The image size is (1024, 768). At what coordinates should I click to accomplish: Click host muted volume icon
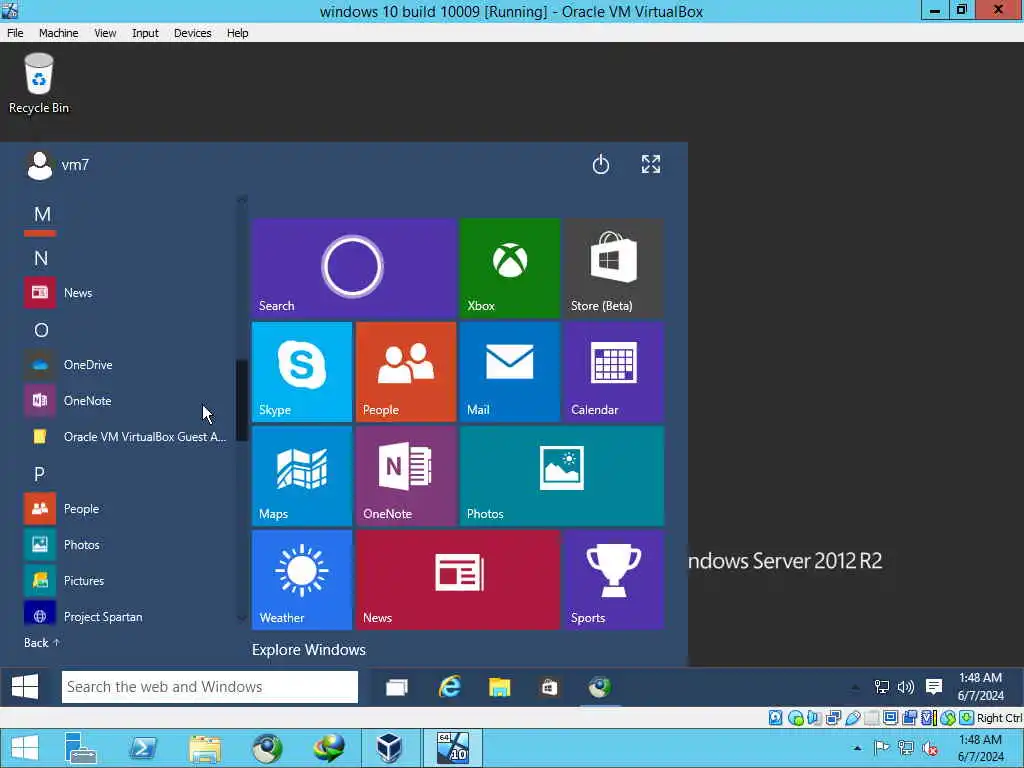930,748
